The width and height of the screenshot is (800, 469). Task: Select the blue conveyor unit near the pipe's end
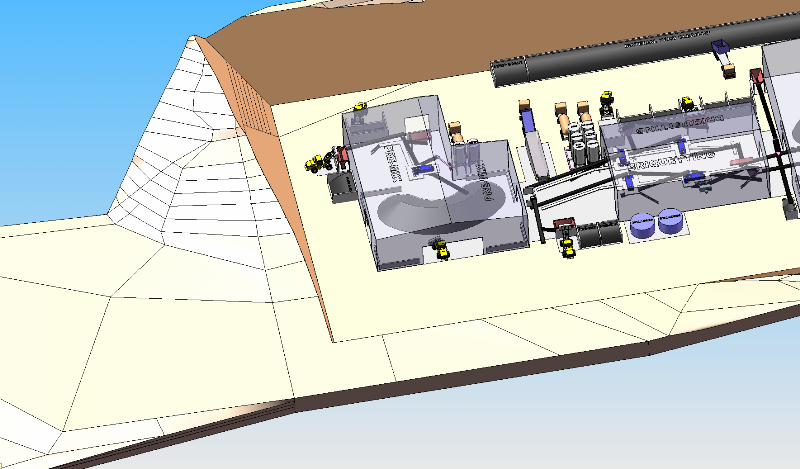[722, 52]
